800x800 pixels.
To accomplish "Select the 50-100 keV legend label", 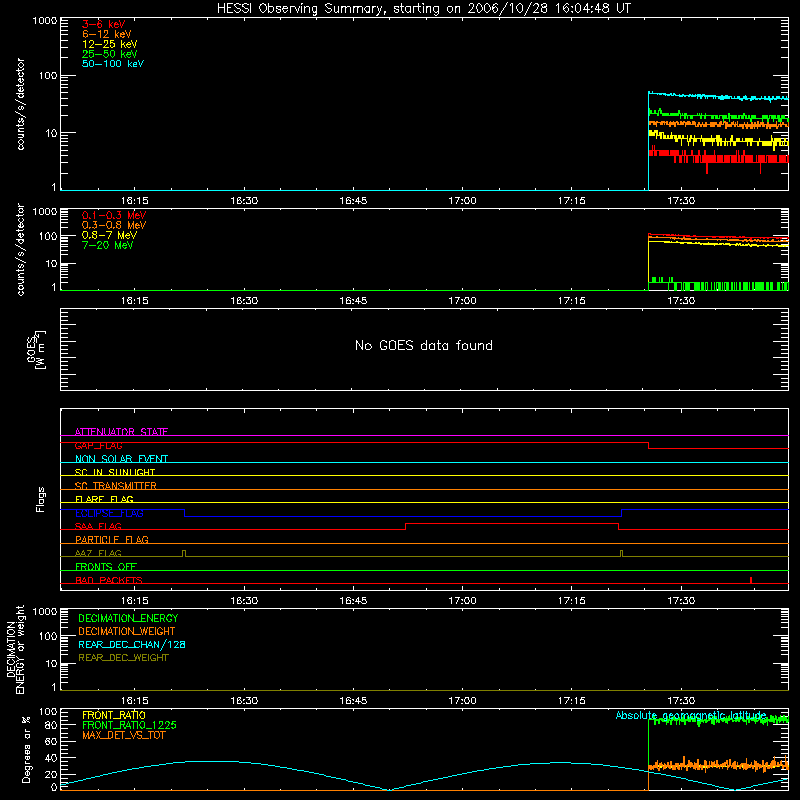I will click(x=113, y=63).
